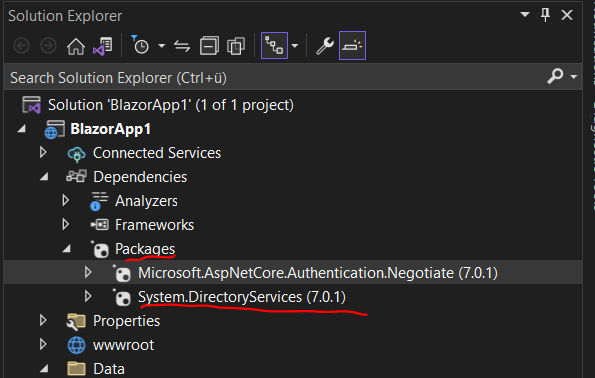Switch between solutions and folder views
Image resolution: width=595 pixels, height=378 pixels.
tap(102, 46)
